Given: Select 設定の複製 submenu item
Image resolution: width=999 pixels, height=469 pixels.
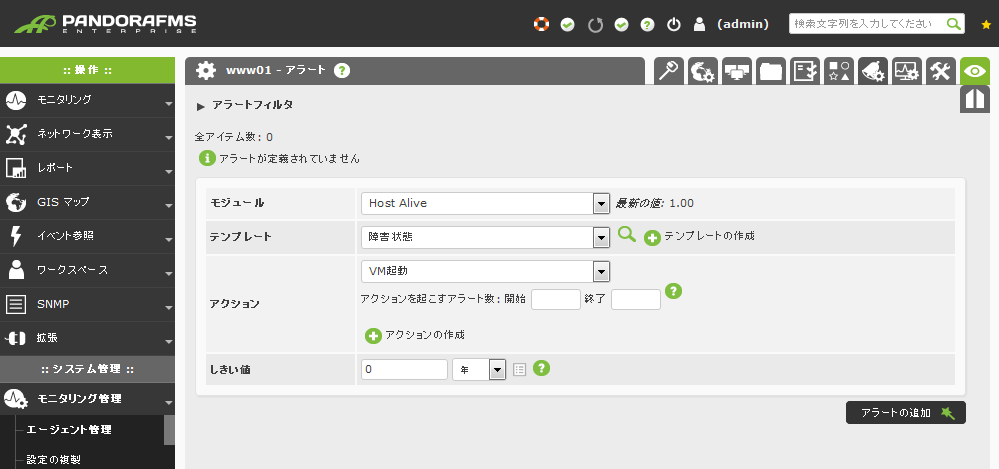Looking at the screenshot, I should click(x=54, y=459).
